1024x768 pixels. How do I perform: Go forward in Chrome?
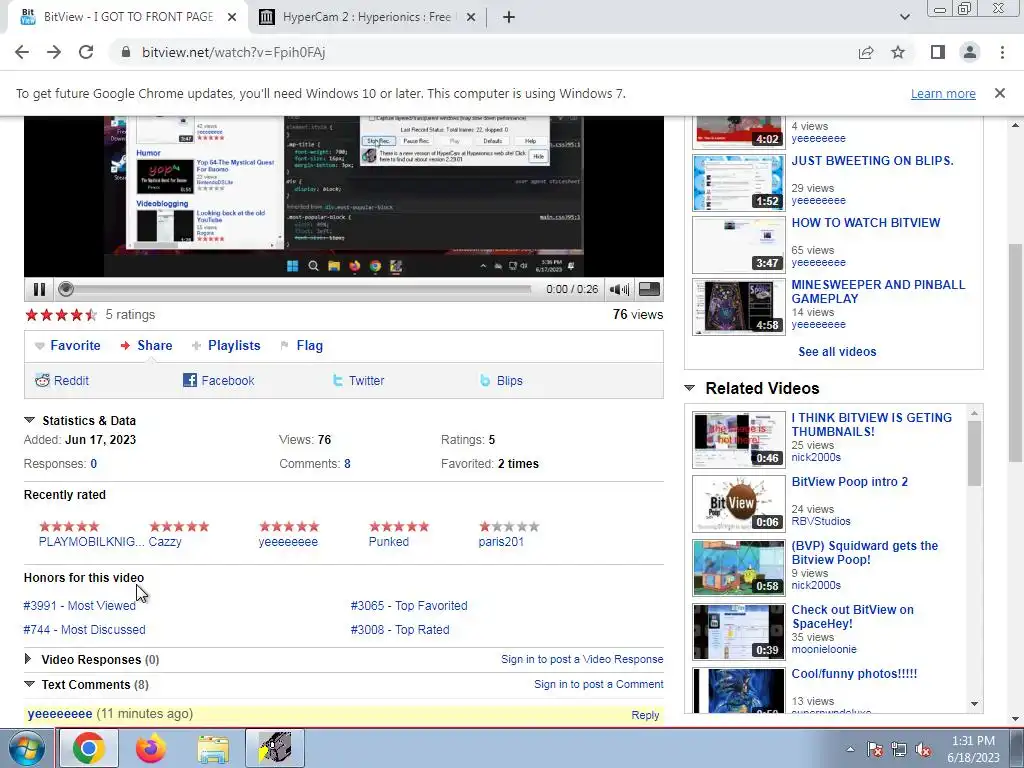pos(54,52)
